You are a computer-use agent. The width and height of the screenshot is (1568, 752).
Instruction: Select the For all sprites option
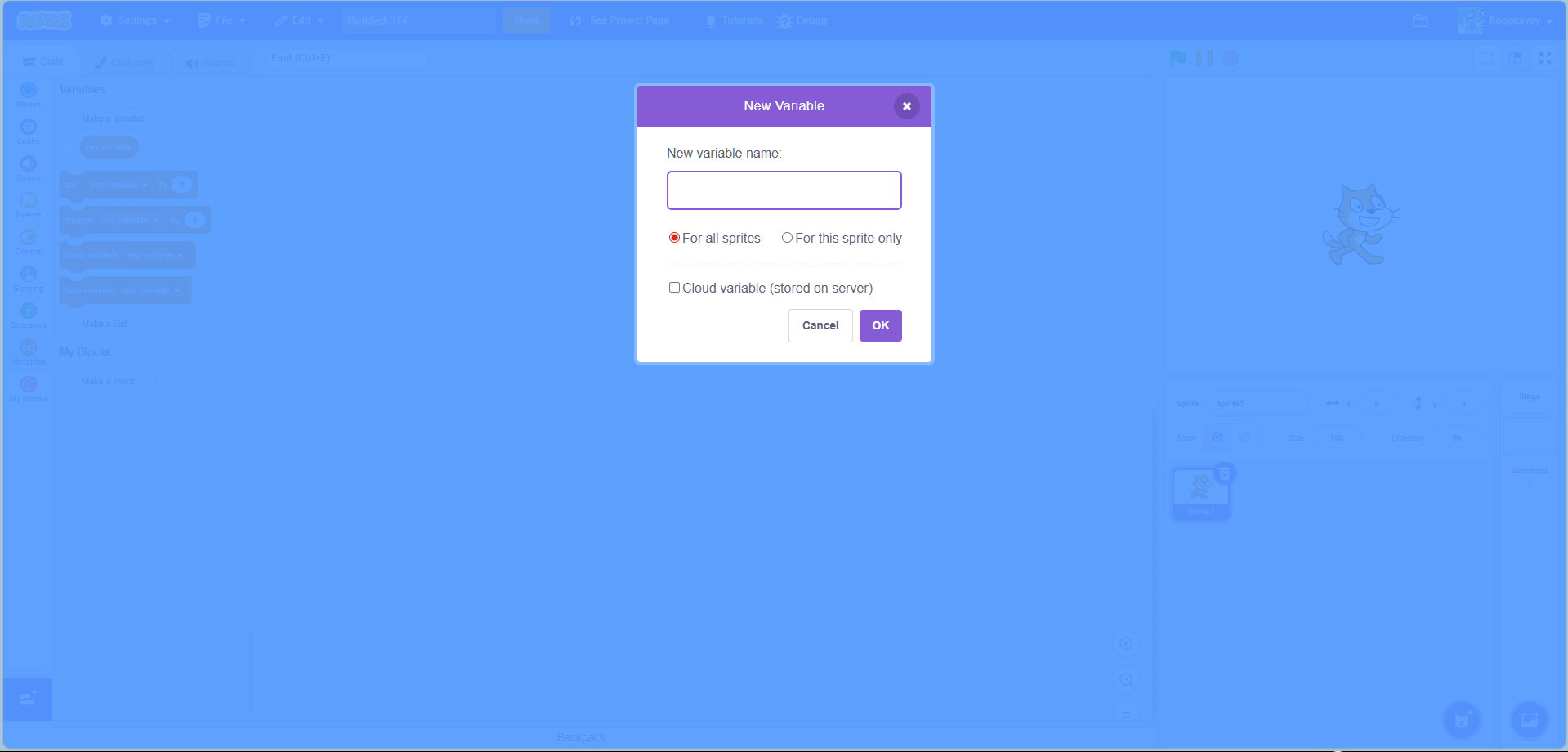click(674, 238)
